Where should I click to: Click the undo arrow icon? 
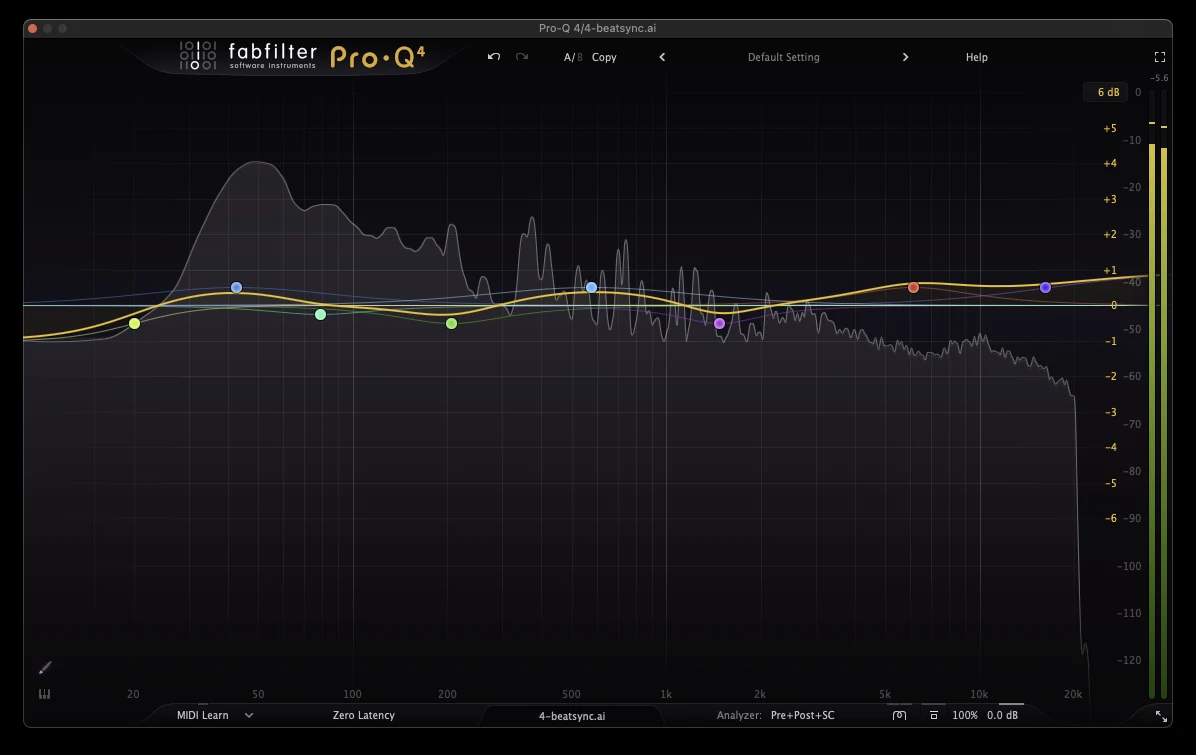494,56
